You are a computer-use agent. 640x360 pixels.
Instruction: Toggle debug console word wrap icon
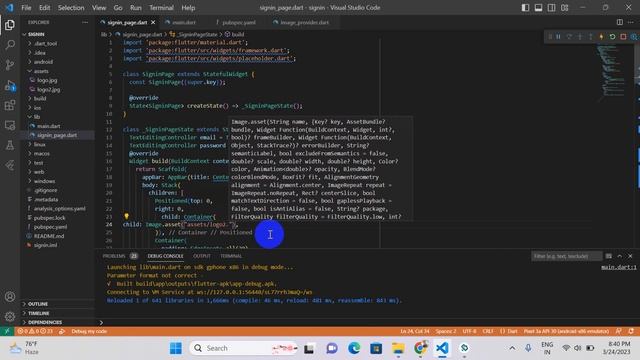click(x=609, y=256)
